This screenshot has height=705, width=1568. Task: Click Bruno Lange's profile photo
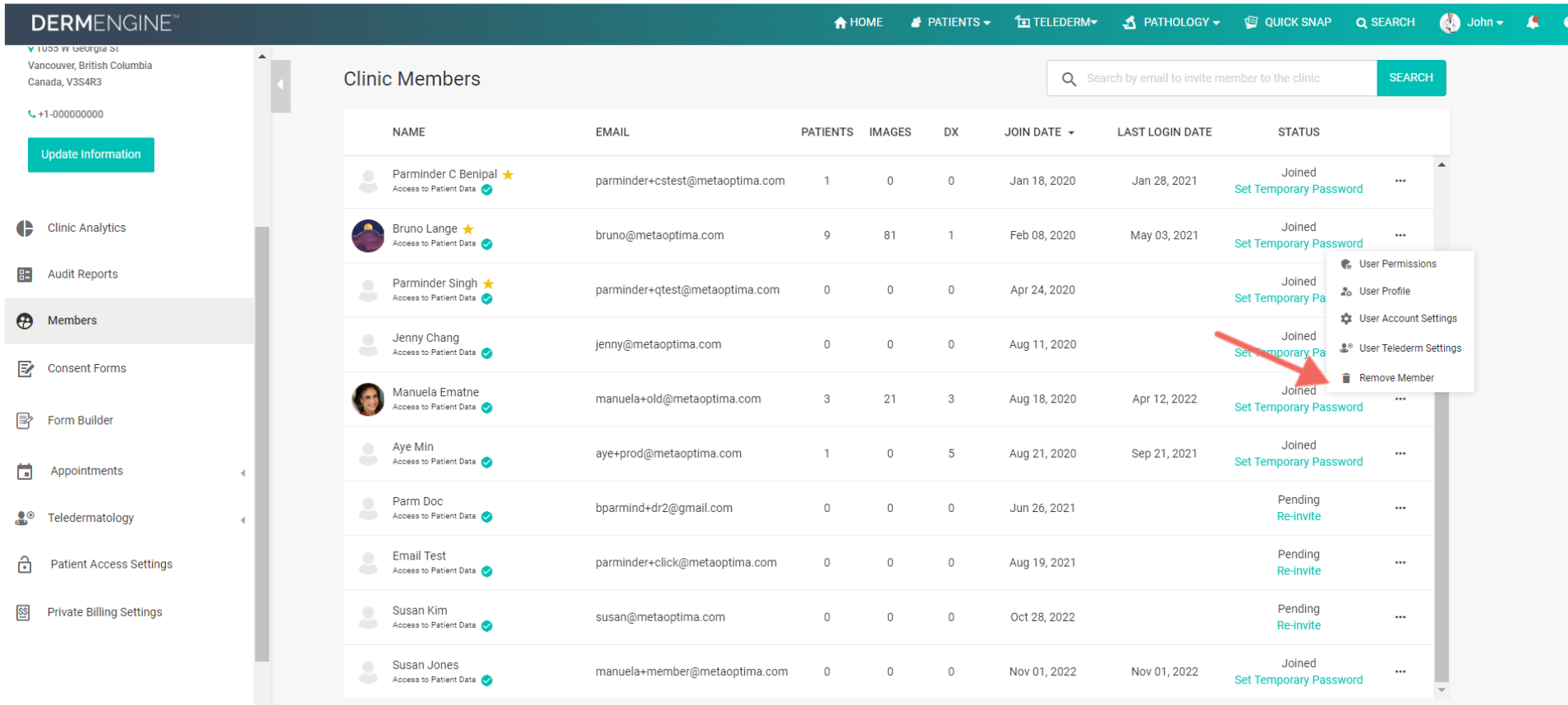tap(368, 236)
